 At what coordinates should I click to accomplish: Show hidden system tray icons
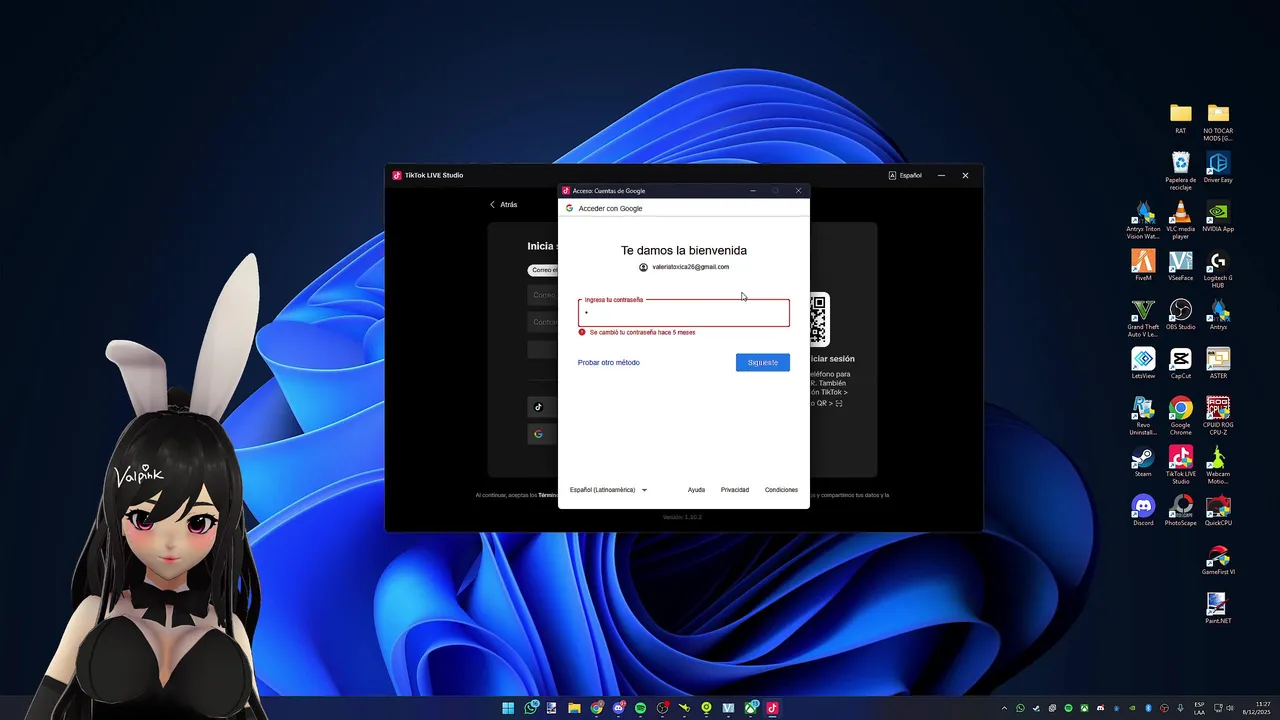(1004, 708)
